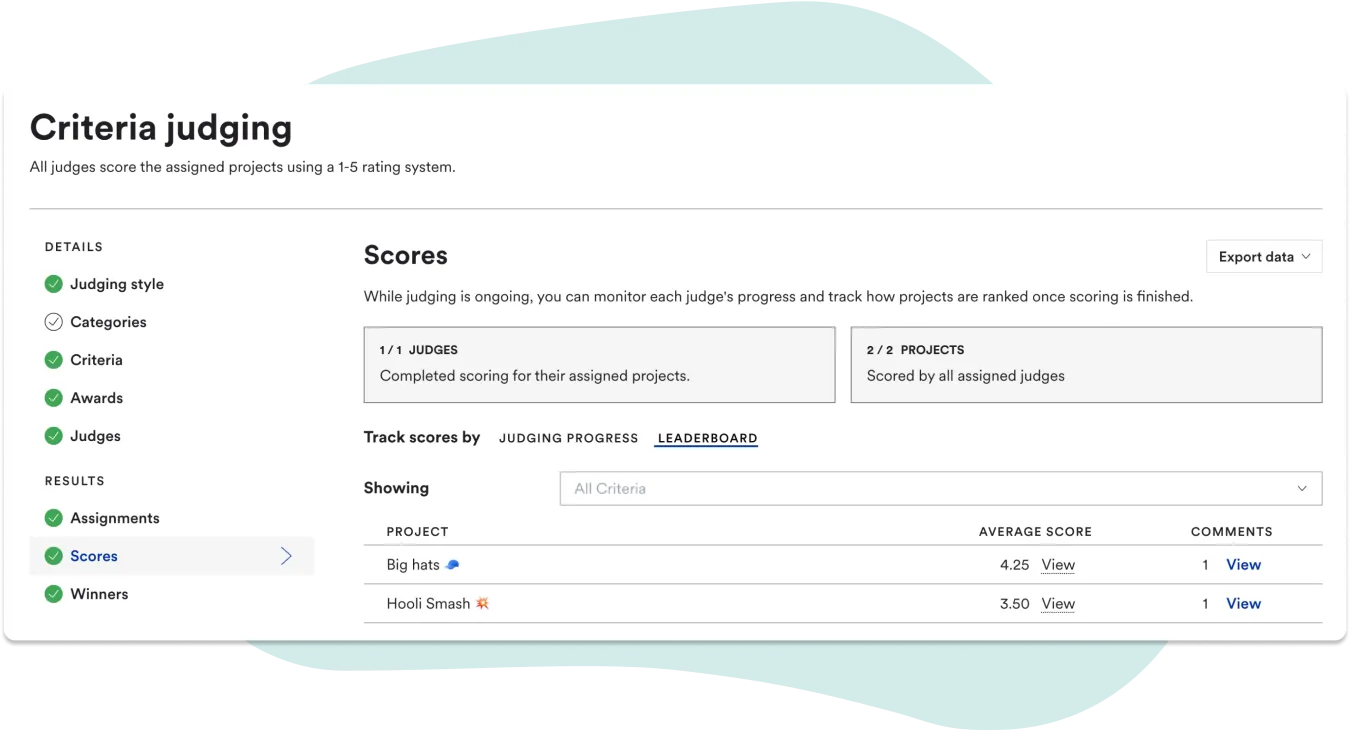1351x730 pixels.
Task: Click the green checkmark next to Awards
Action: pos(54,398)
